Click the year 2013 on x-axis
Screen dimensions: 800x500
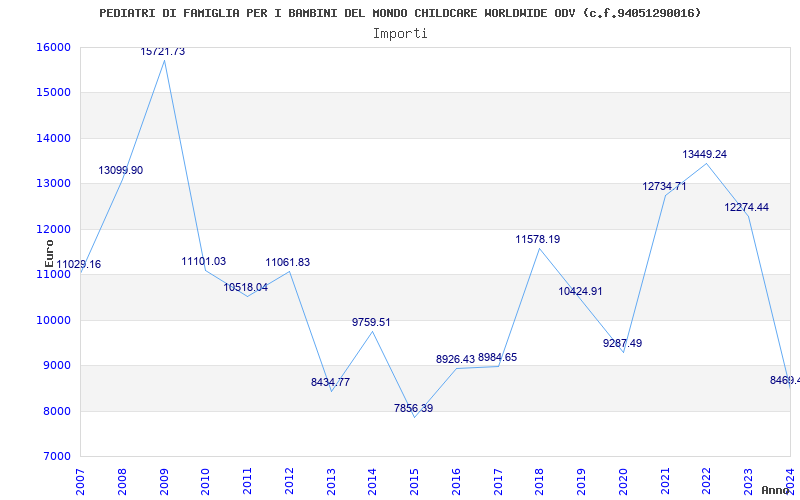coord(331,481)
